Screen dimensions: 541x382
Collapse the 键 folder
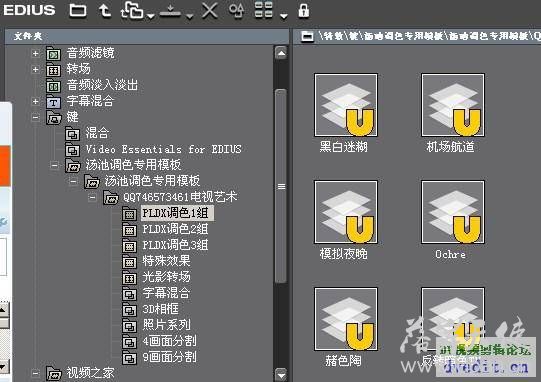[x=35, y=118]
